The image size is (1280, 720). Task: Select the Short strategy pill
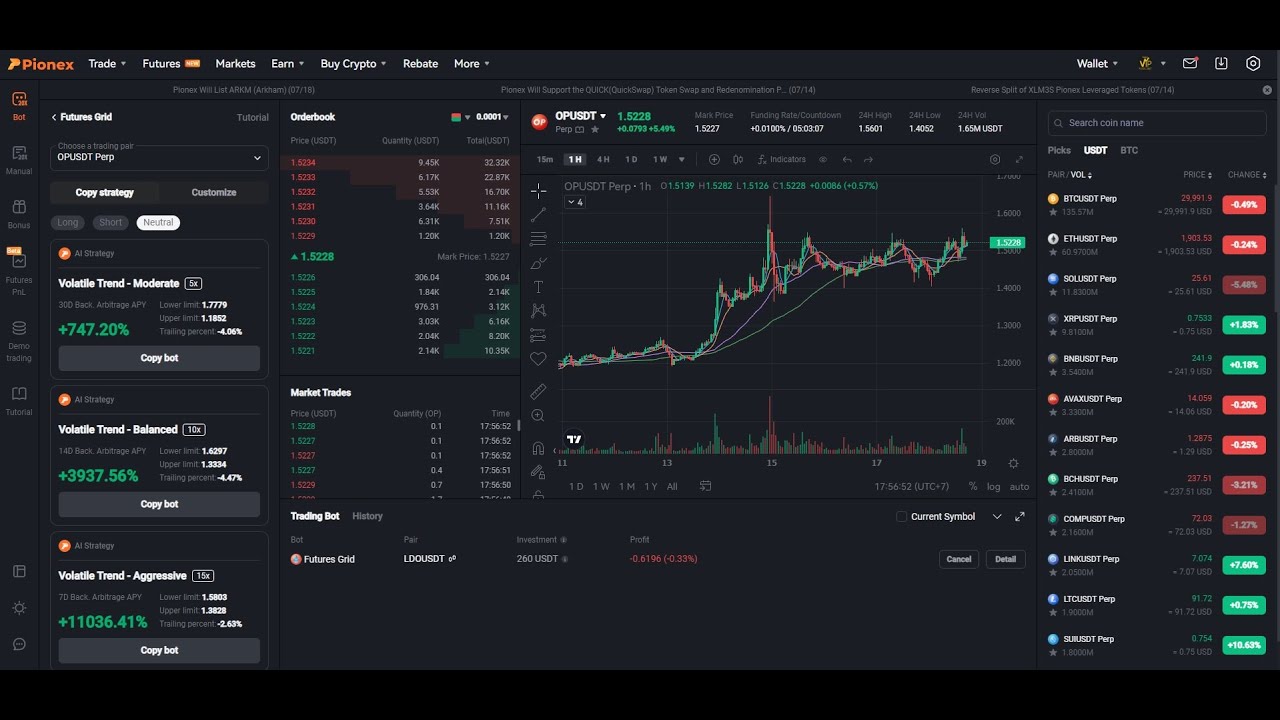pos(111,222)
